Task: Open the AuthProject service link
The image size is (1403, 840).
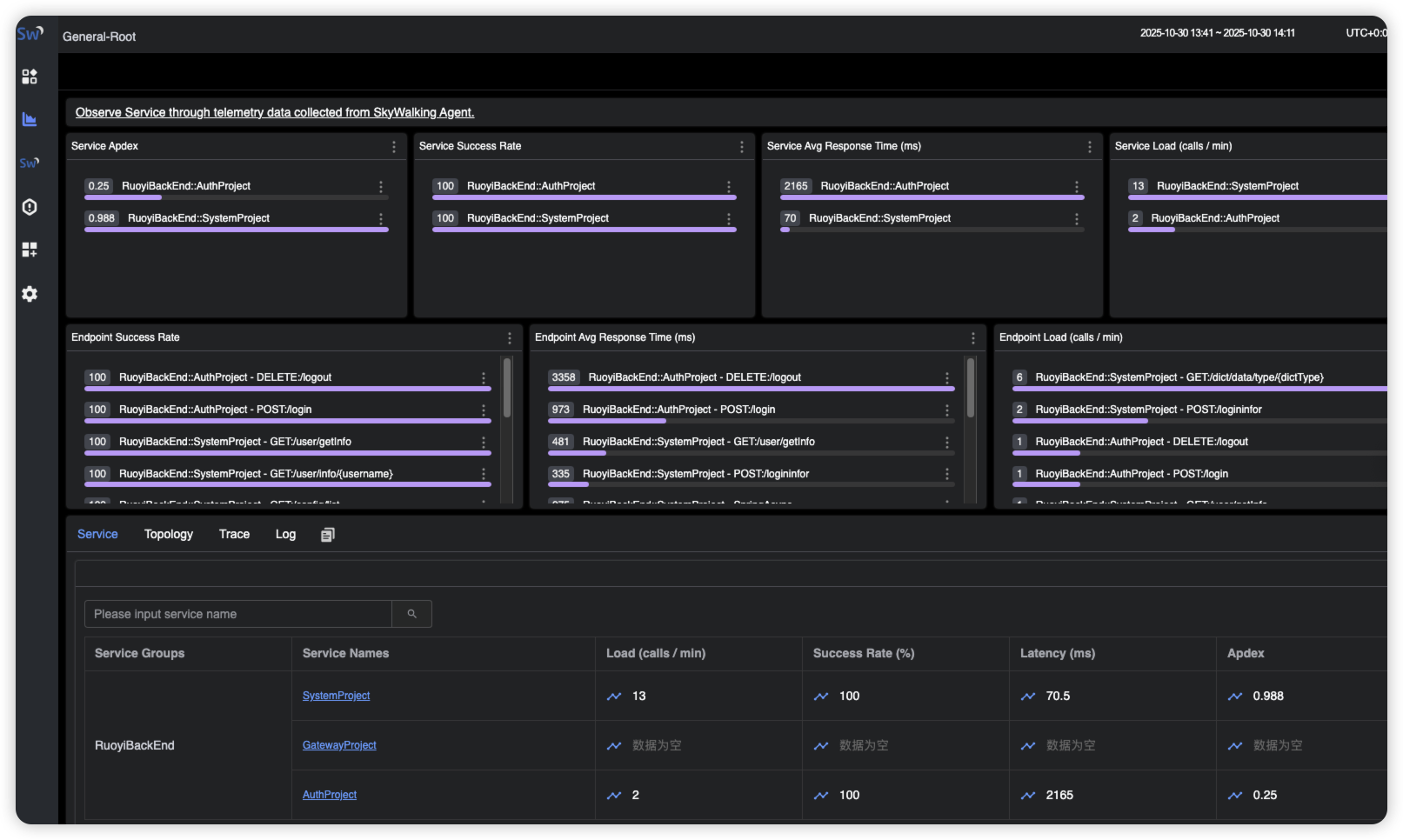Action: [x=330, y=795]
